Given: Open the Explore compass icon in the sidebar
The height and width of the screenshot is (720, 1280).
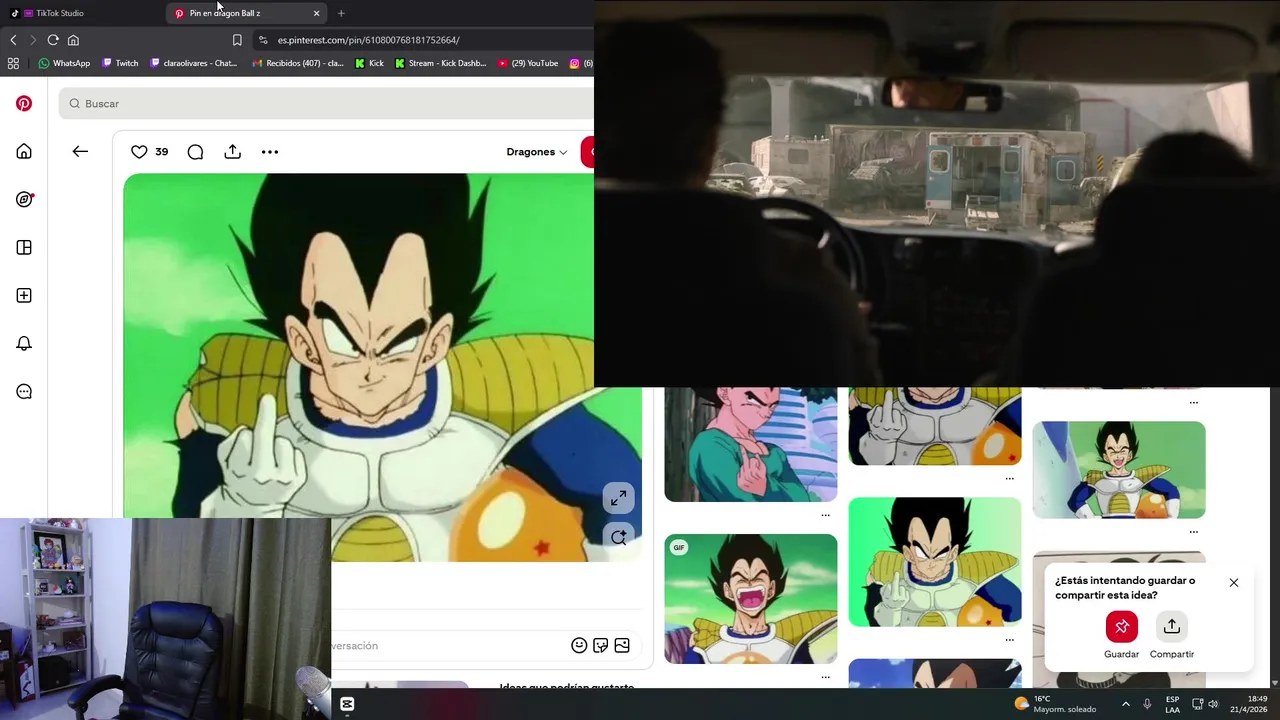Looking at the screenshot, I should click(24, 199).
